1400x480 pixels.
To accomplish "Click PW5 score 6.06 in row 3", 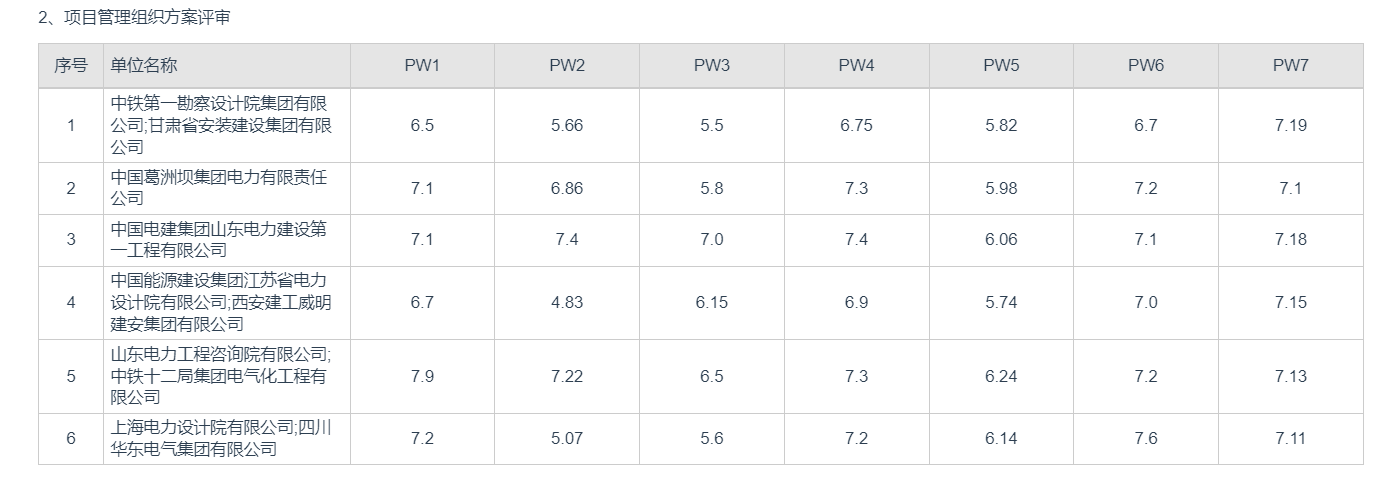I will pos(1001,239).
